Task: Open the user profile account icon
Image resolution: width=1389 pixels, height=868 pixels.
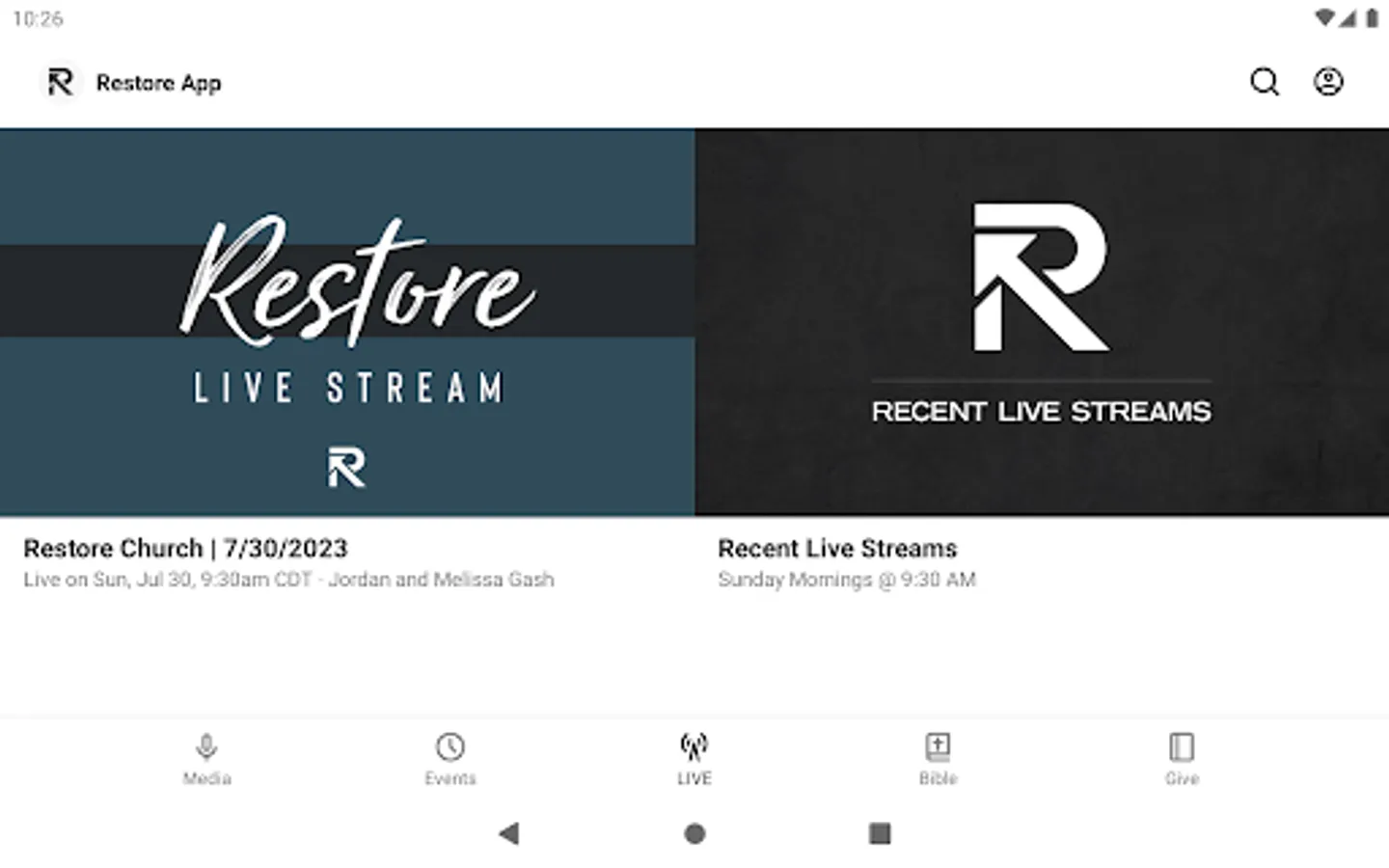Action: [x=1328, y=82]
